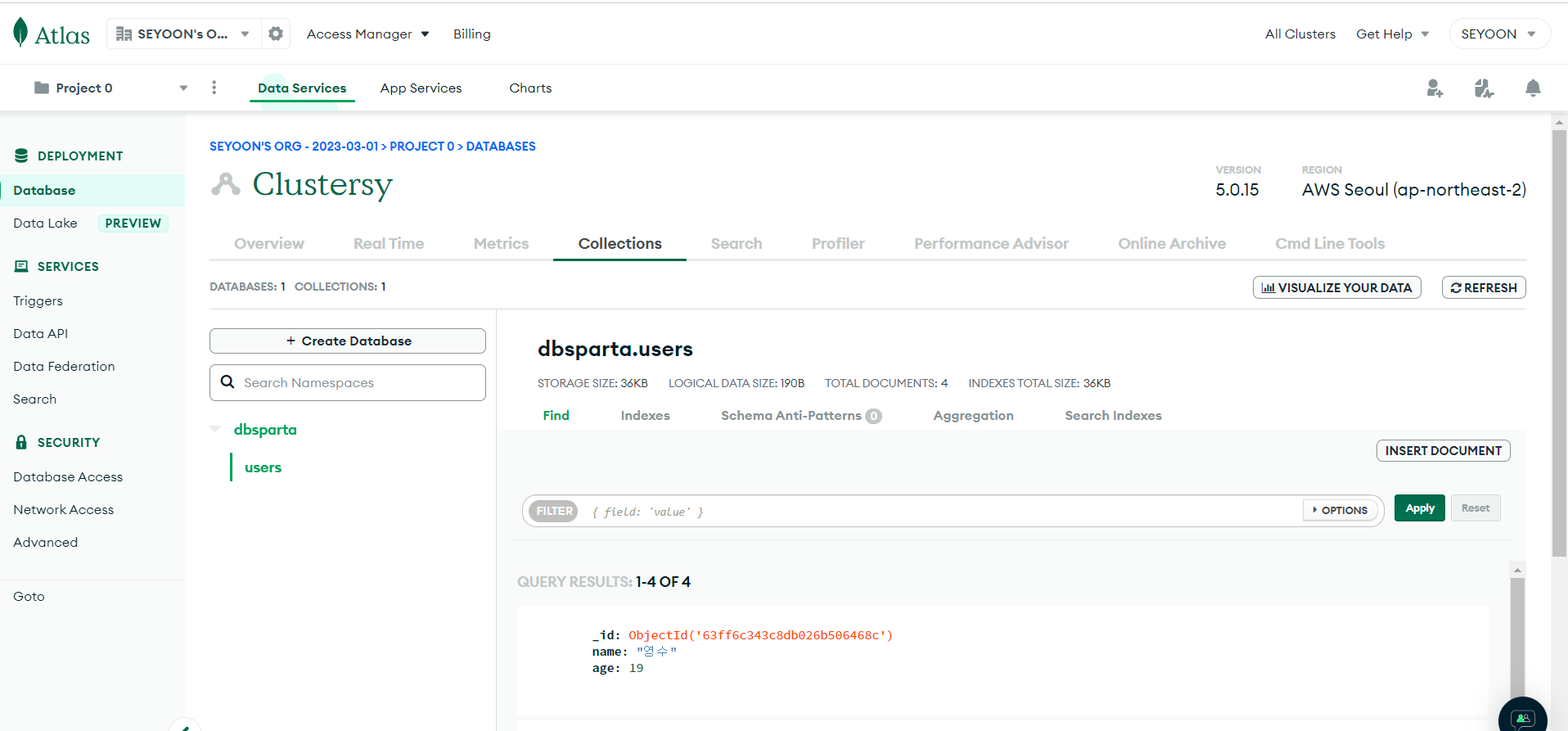Open the SEYOON user account menu

click(1499, 34)
